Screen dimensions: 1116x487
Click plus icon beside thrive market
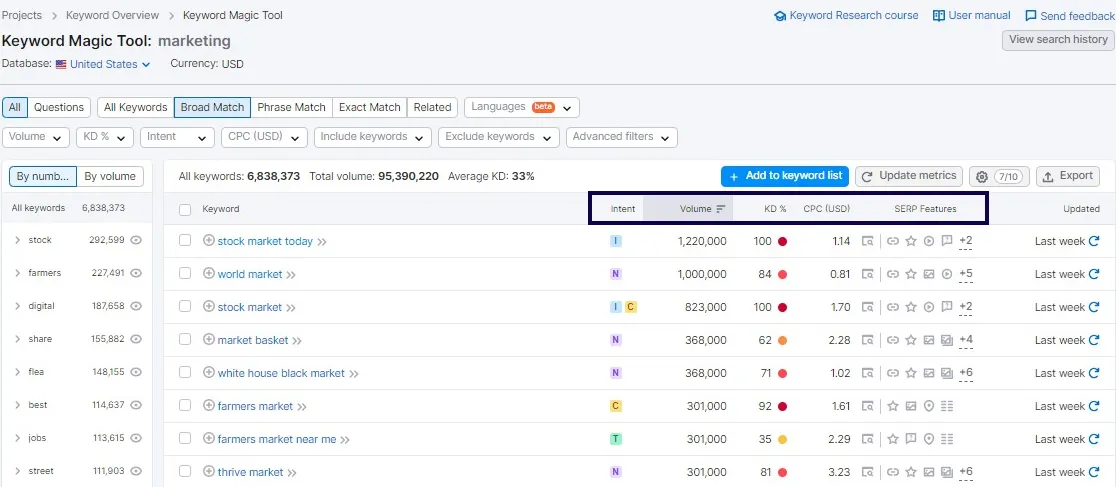click(x=209, y=471)
